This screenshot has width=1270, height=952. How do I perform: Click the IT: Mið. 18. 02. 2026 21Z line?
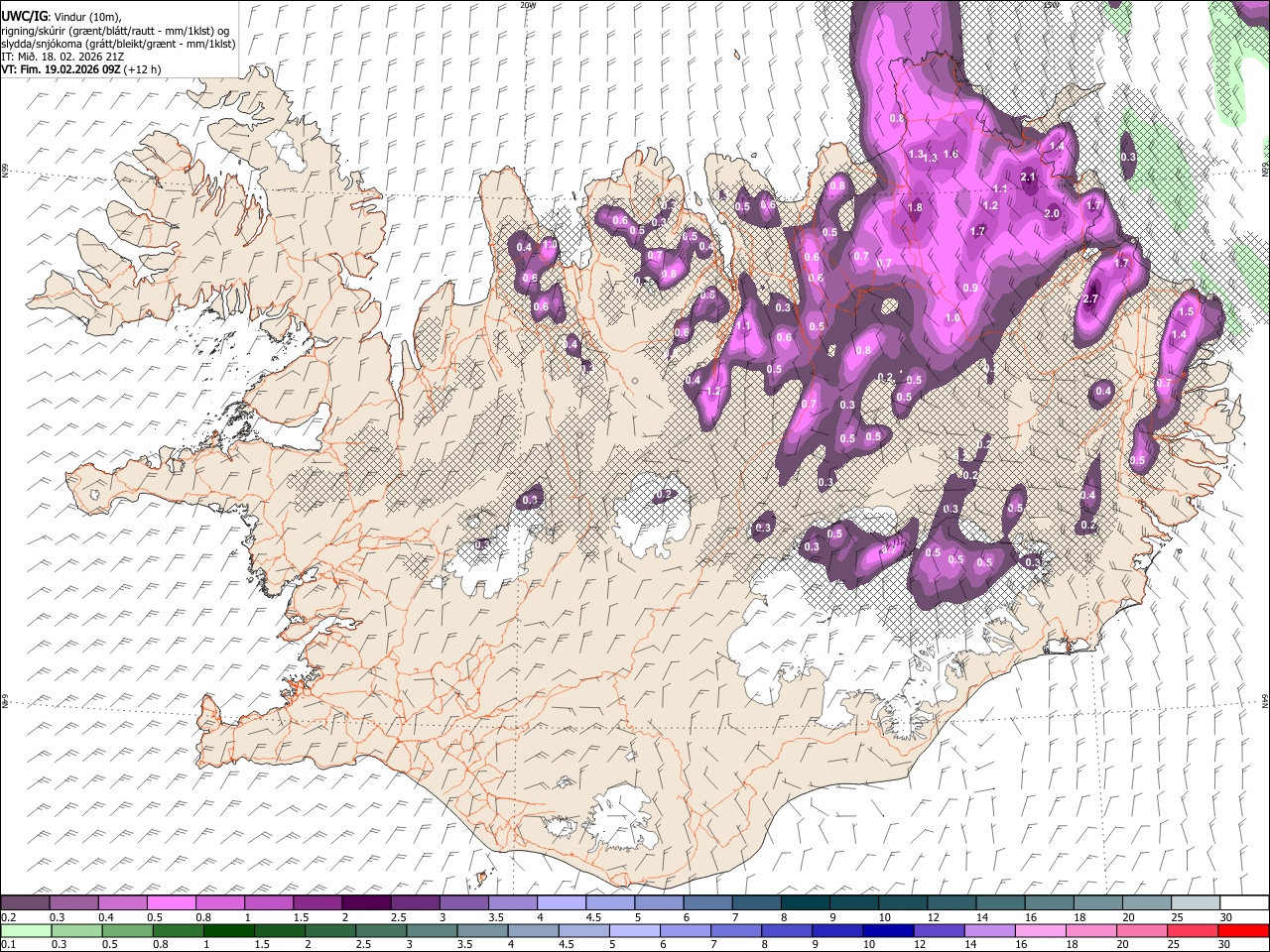click(x=63, y=57)
